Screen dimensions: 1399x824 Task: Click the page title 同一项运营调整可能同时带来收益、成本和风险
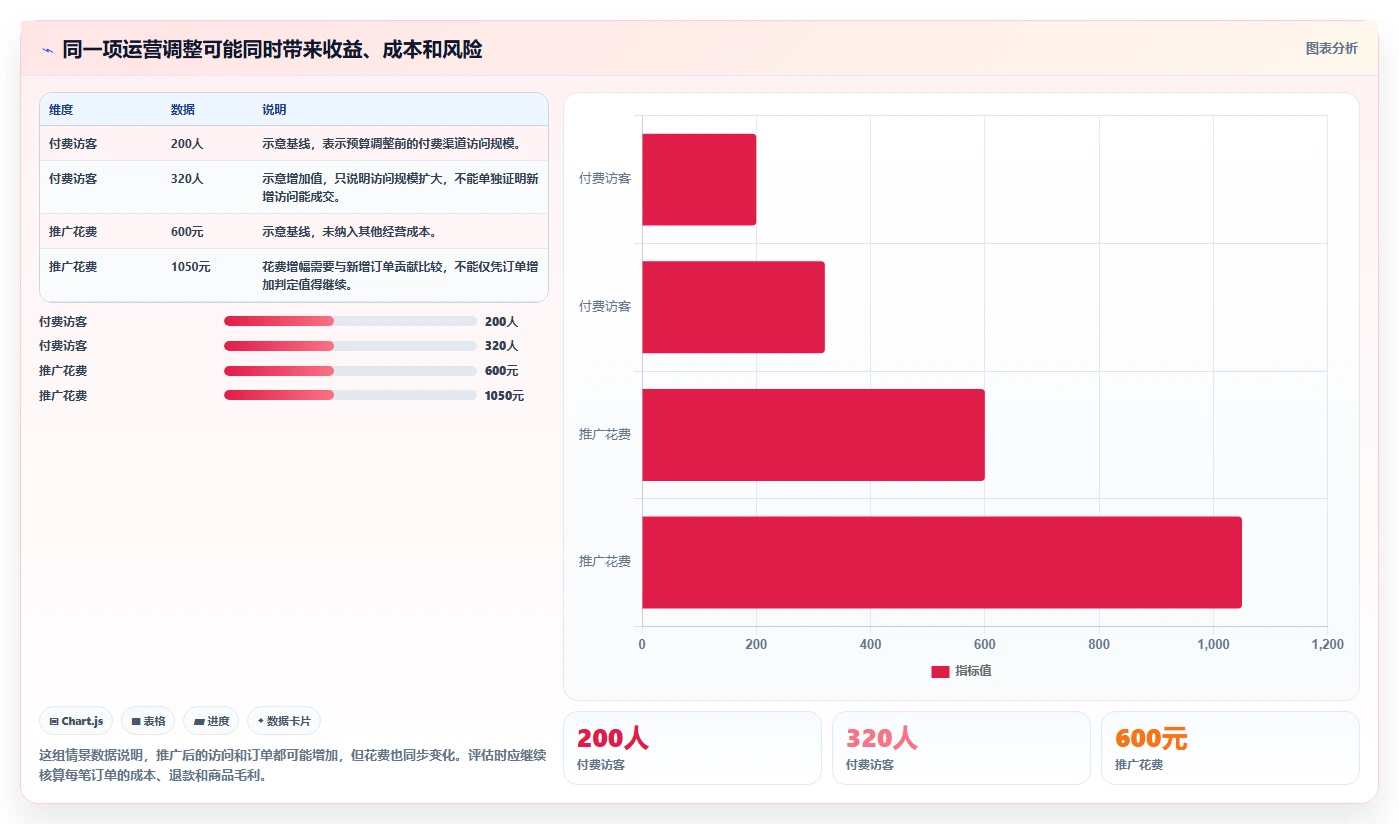[x=272, y=50]
